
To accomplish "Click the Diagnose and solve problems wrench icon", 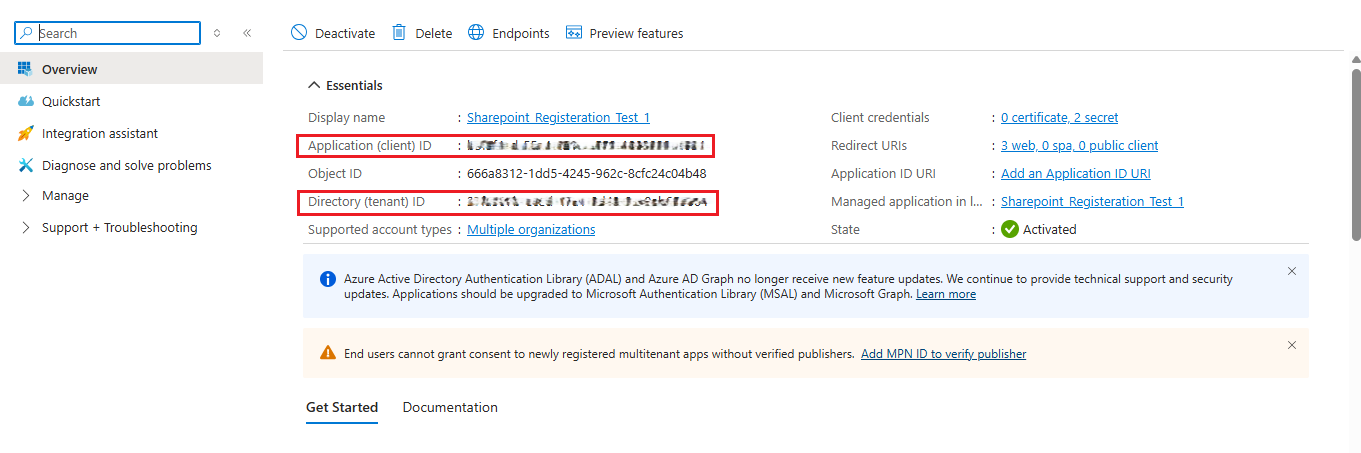I will pyautogui.click(x=26, y=165).
